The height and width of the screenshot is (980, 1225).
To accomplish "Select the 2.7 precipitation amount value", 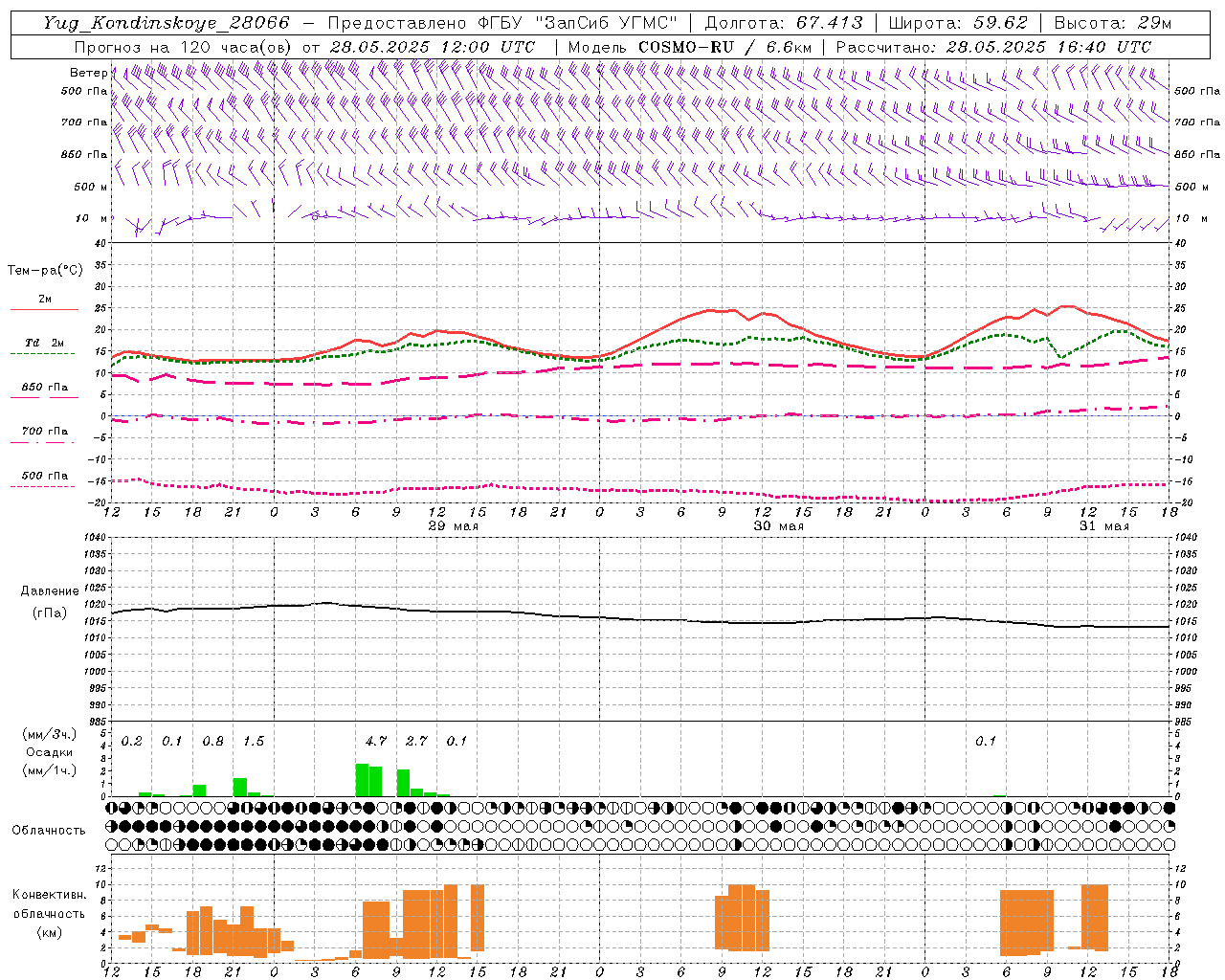I will click(x=416, y=741).
